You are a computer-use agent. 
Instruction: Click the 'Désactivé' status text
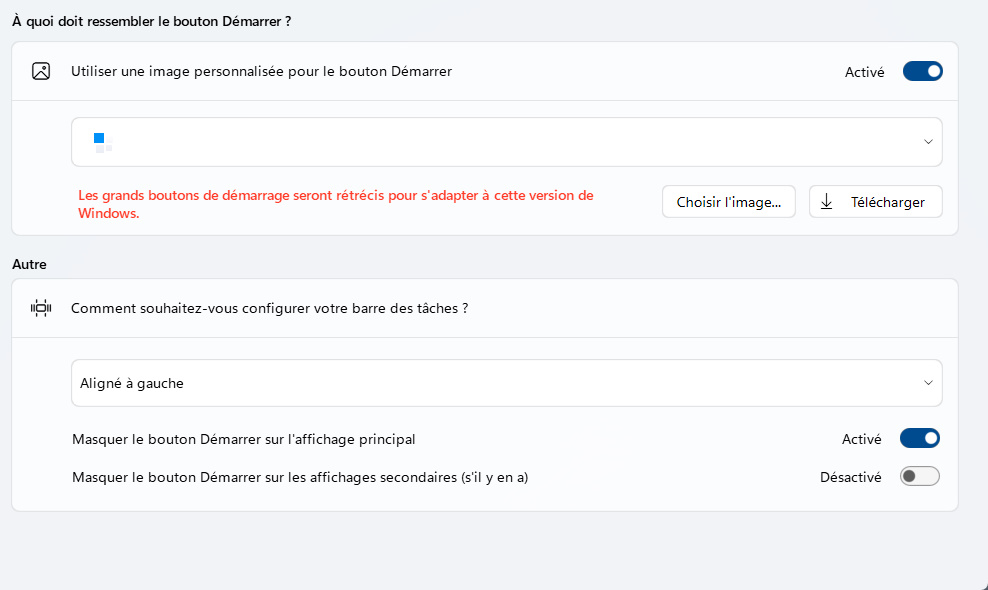tap(850, 477)
